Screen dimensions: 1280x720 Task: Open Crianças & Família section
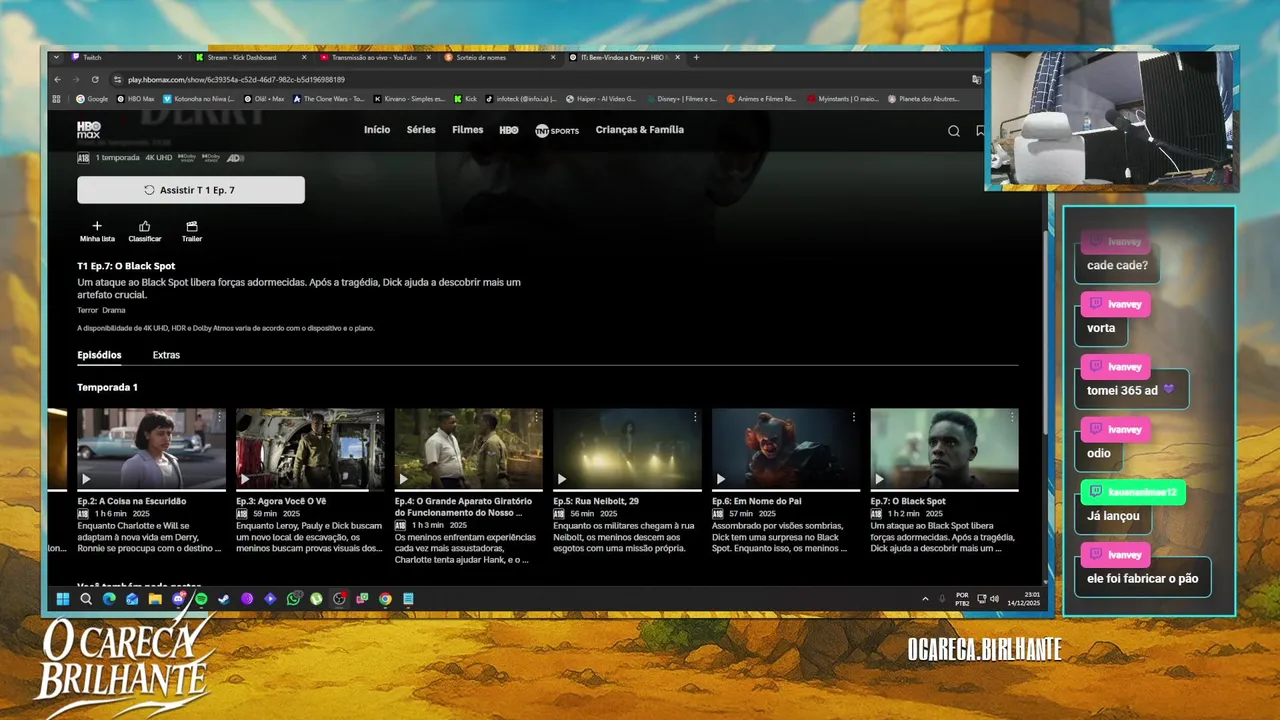click(640, 130)
